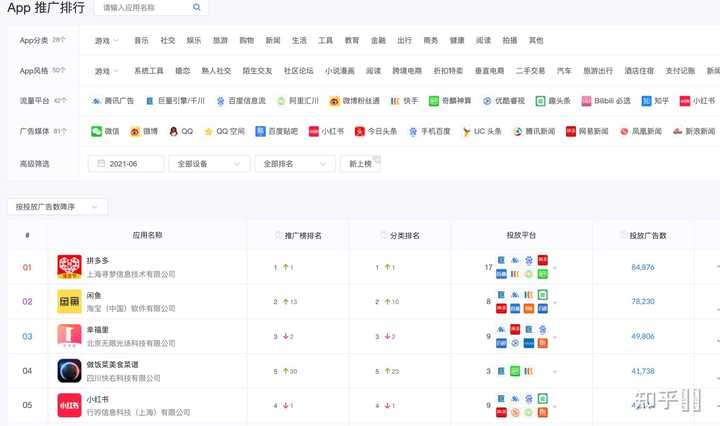
Task: Select 快手 traffic platform
Action: pos(405,101)
